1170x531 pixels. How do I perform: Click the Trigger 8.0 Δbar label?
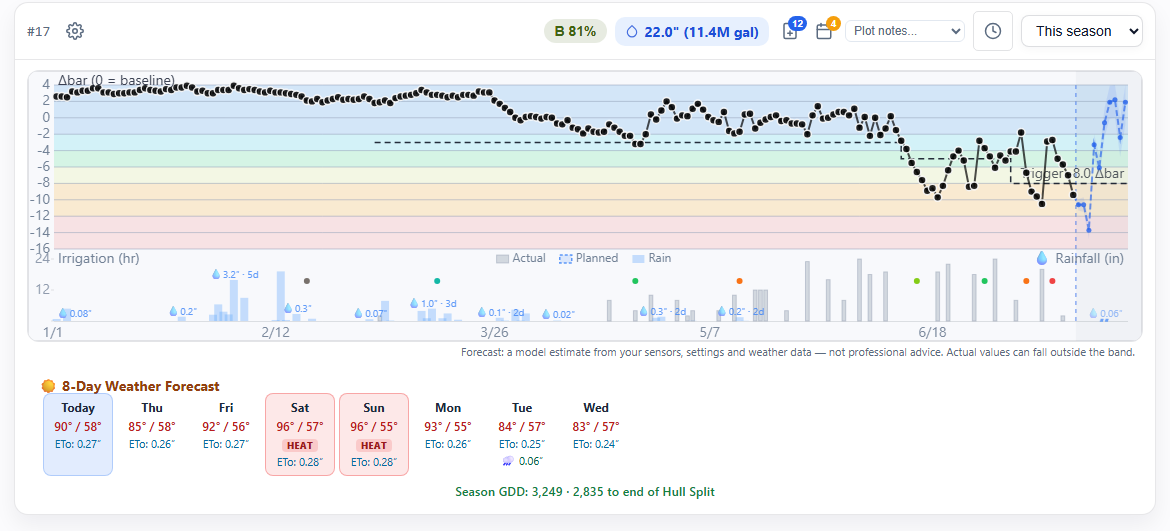pyautogui.click(x=1073, y=174)
